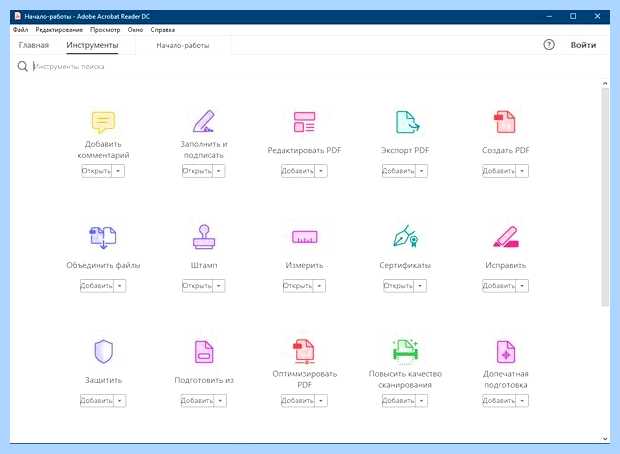Click the Войти sign-in button
The image size is (620, 454).
583,45
